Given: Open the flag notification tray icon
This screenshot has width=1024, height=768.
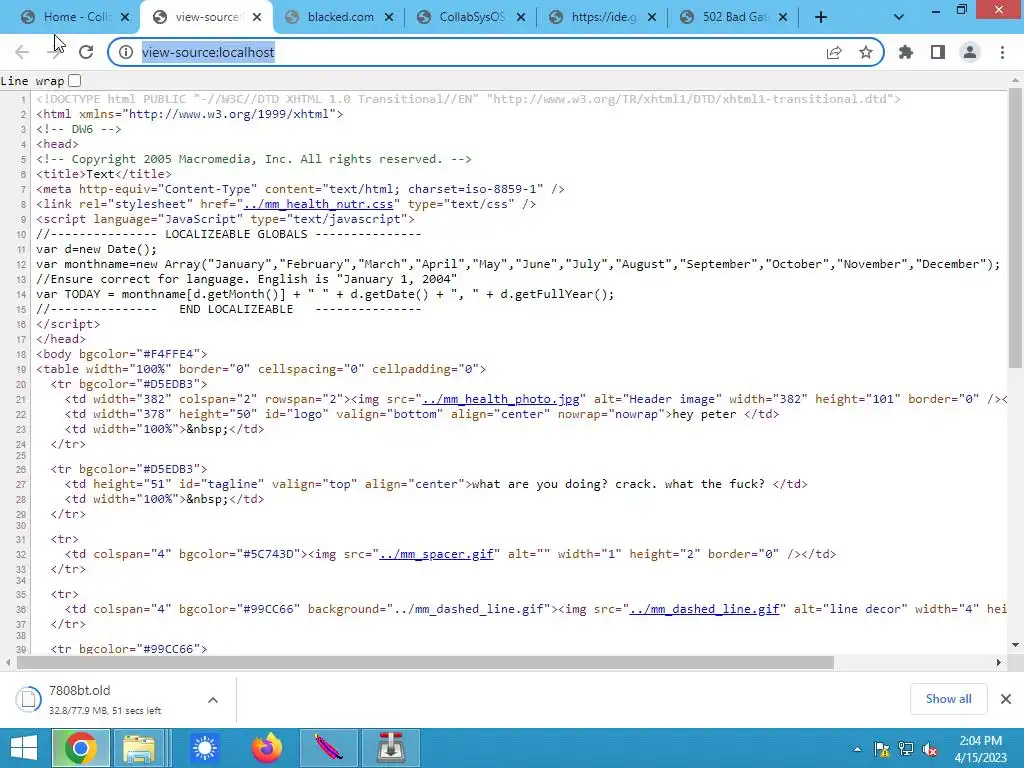Looking at the screenshot, I should 882,749.
